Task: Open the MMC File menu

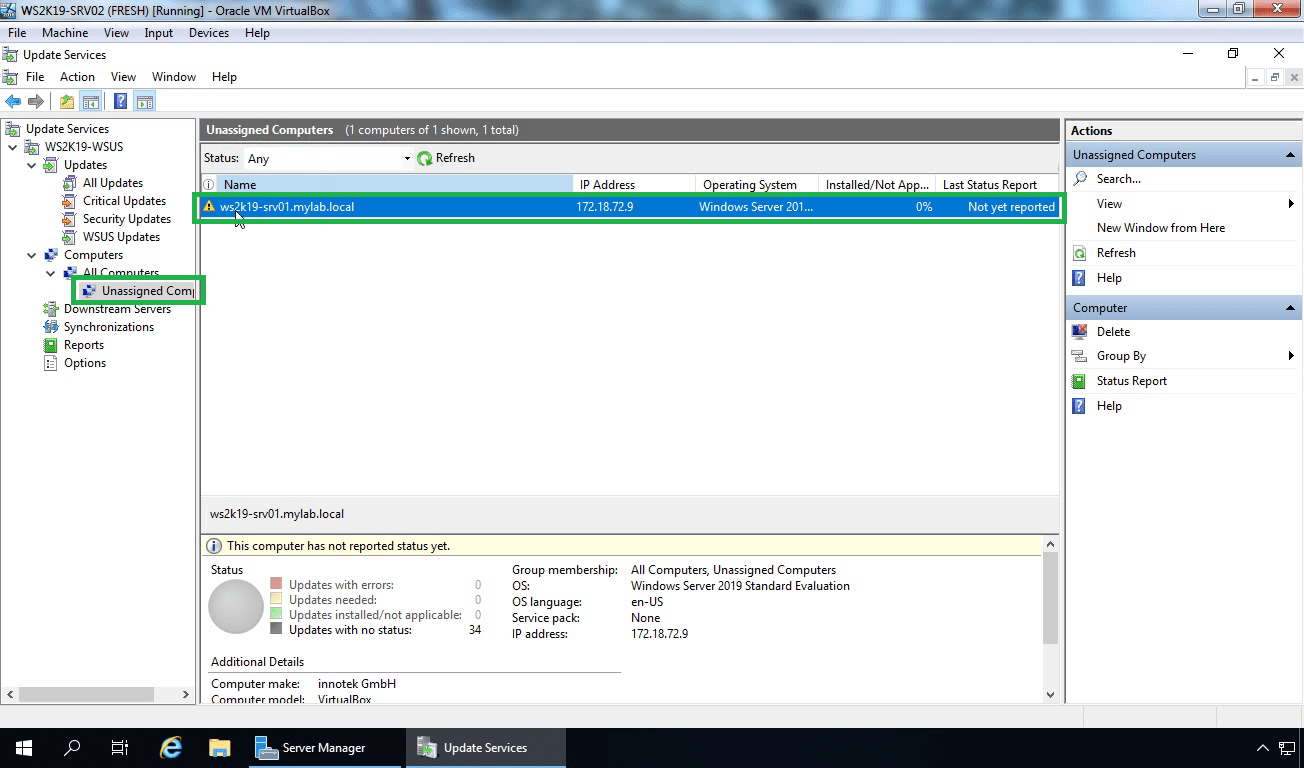Action: 35,77
